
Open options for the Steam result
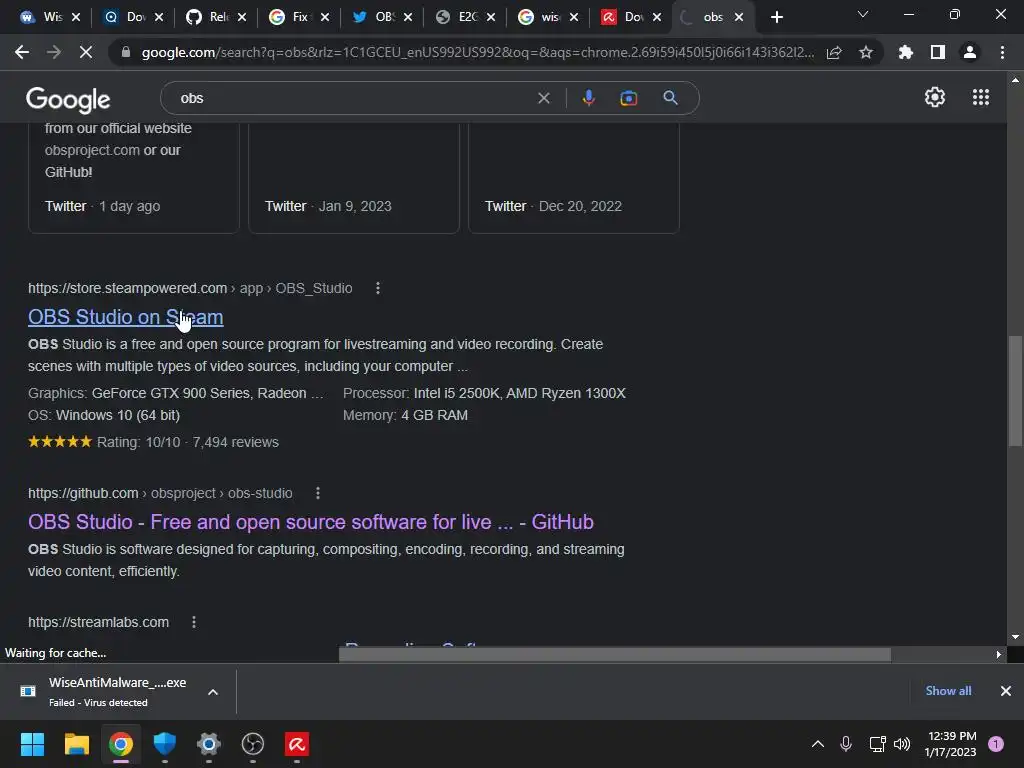point(377,288)
